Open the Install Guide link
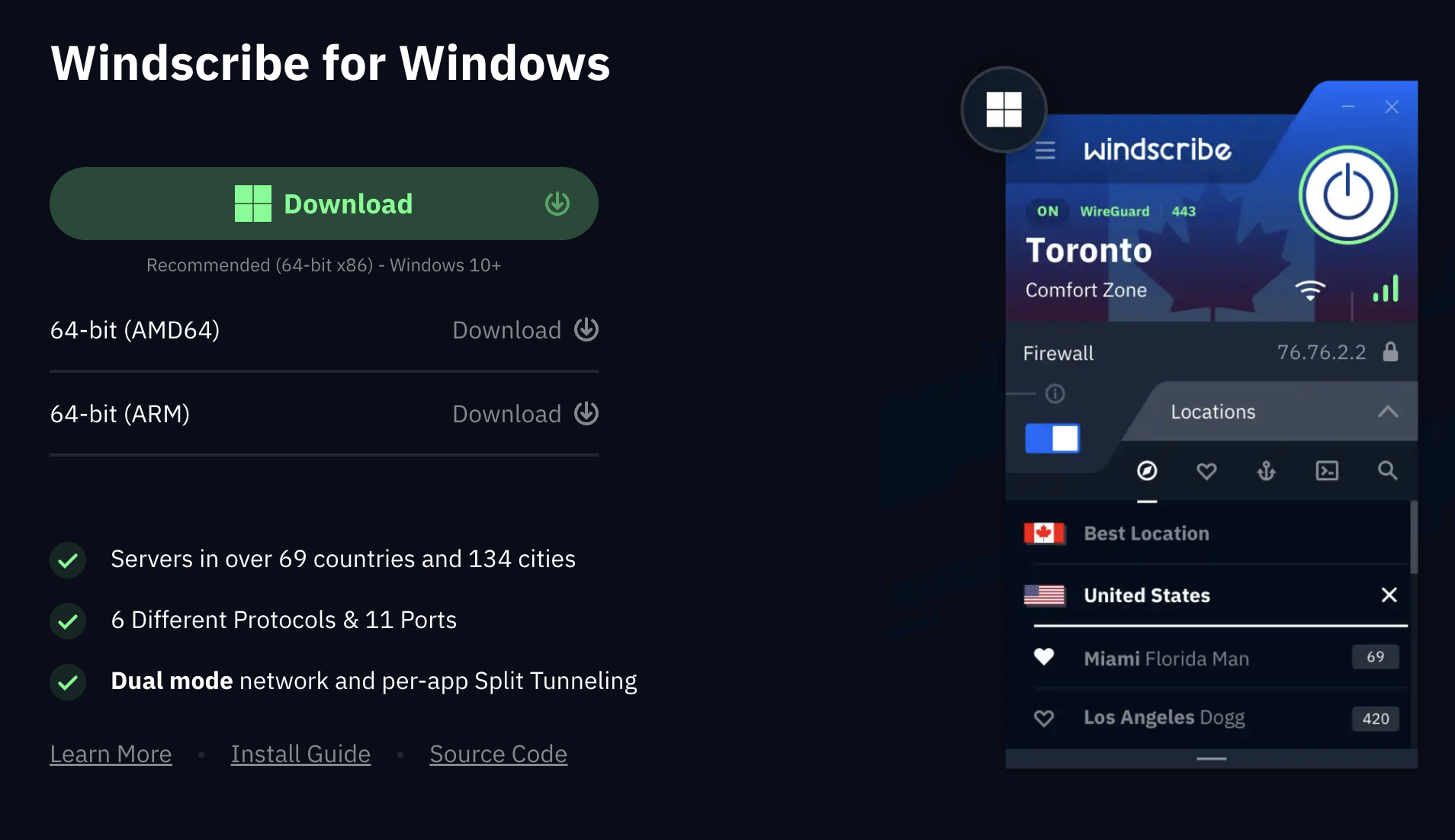This screenshot has height=840, width=1455. pyautogui.click(x=300, y=754)
